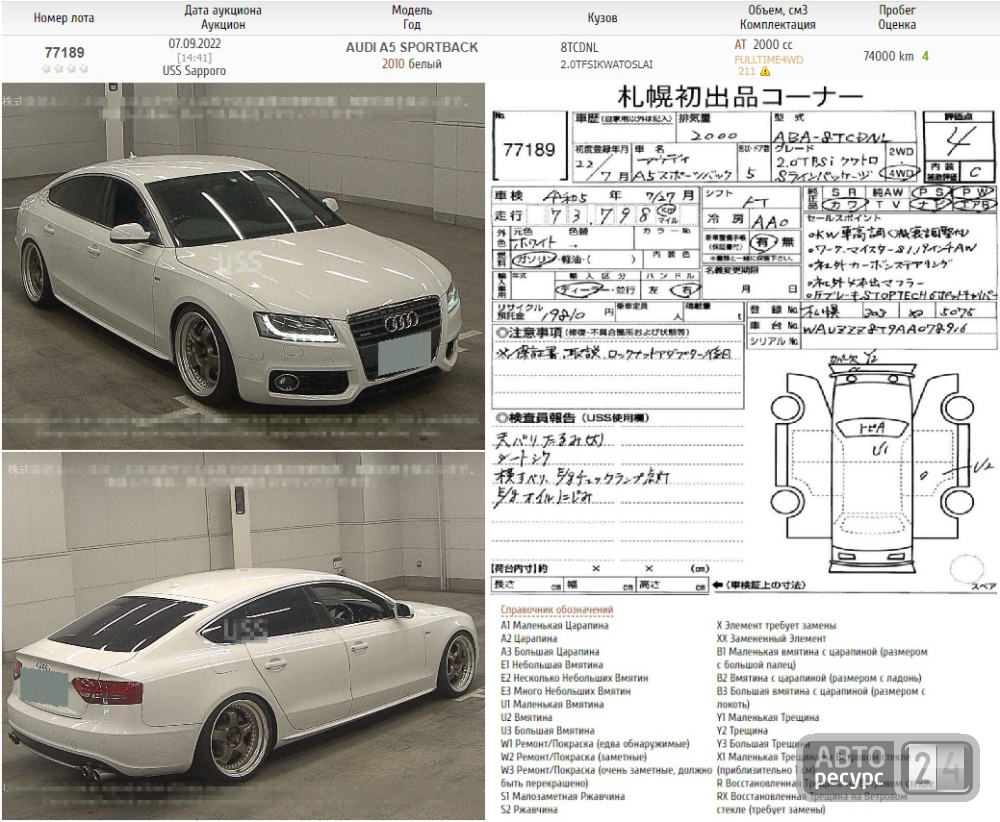
Task: Click the grade text 2.0TFSIKWATOSLAI
Action: (x=606, y=64)
